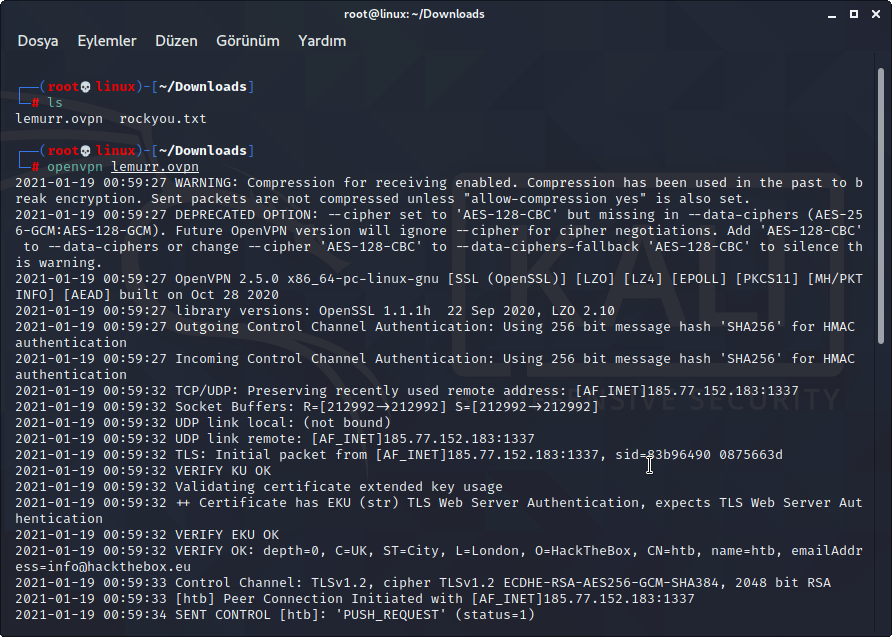Click the window title 'root@linux: ~/Downloads'
This screenshot has width=892, height=637.
tap(414, 14)
